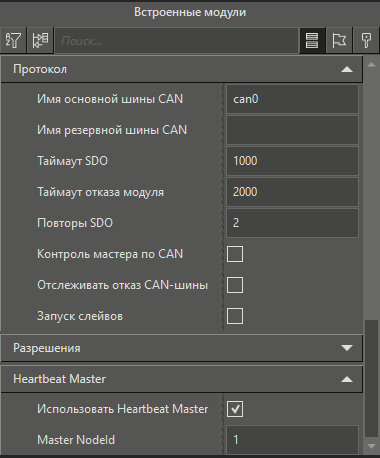The width and height of the screenshot is (380, 458).
Task: Click the Запуск слейвов label
Action: point(80,316)
